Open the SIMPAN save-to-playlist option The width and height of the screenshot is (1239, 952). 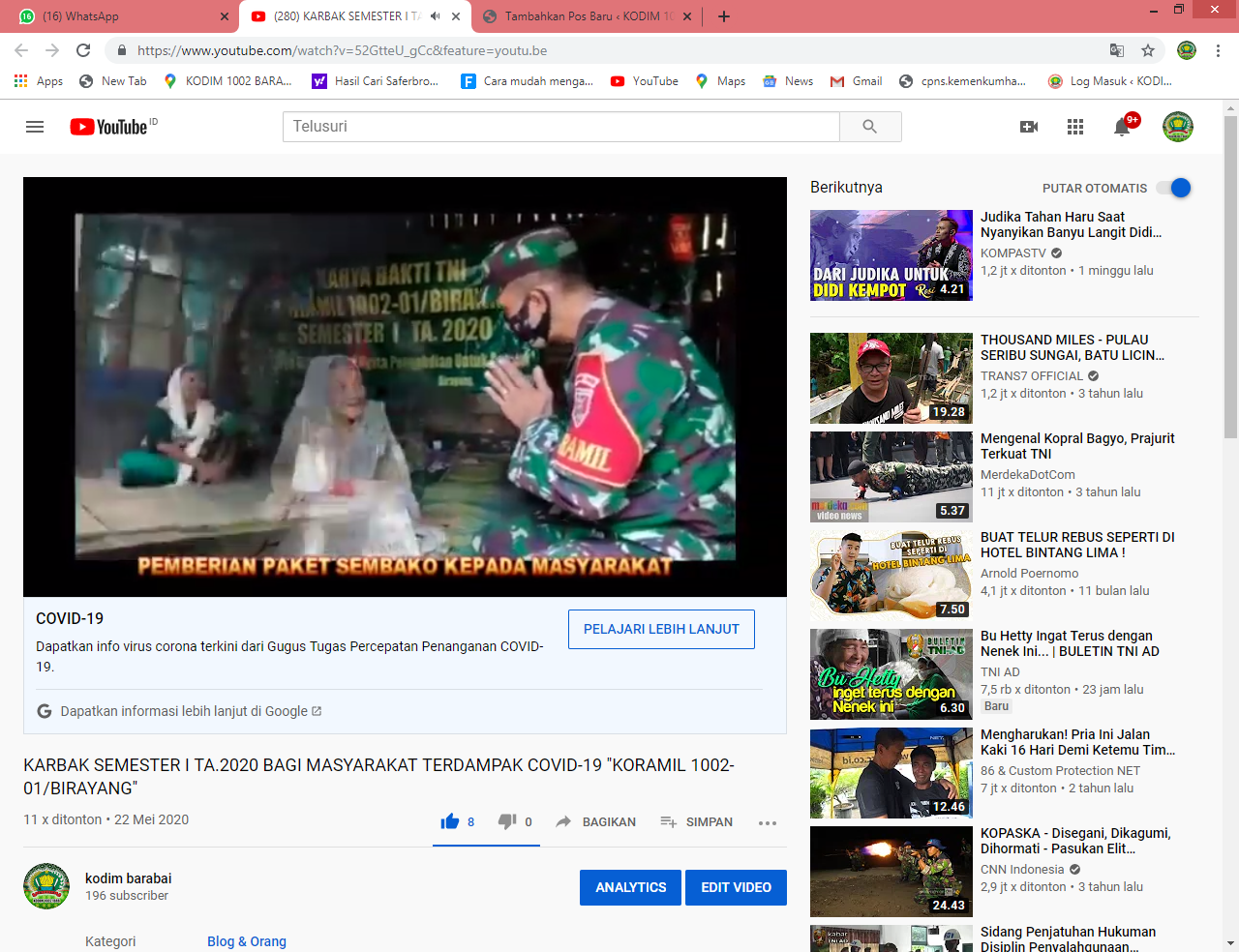(697, 821)
